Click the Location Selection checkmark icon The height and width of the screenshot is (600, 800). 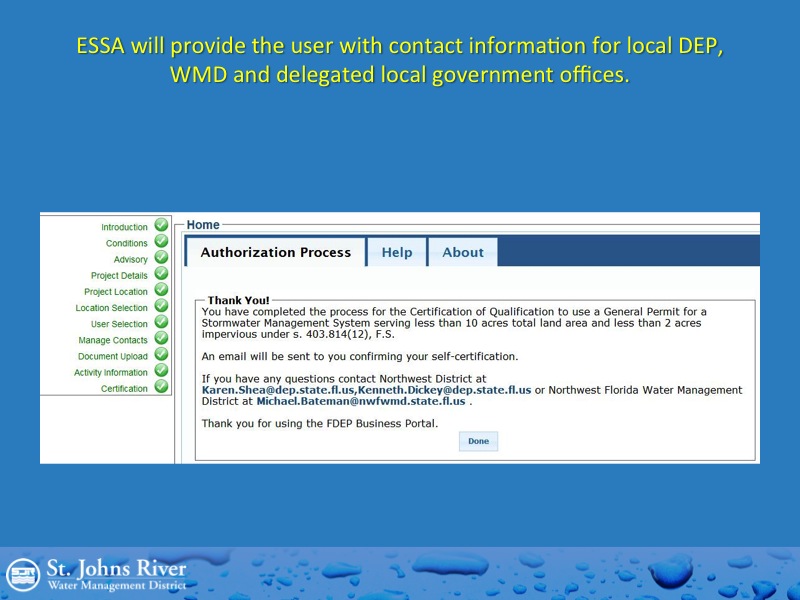(x=161, y=307)
